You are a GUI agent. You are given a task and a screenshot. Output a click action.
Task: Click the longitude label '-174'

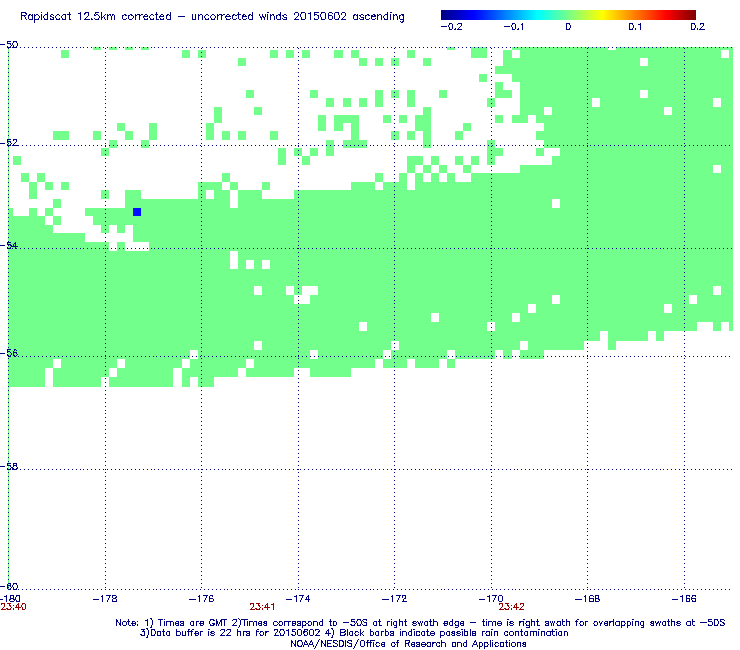pyautogui.click(x=298, y=599)
